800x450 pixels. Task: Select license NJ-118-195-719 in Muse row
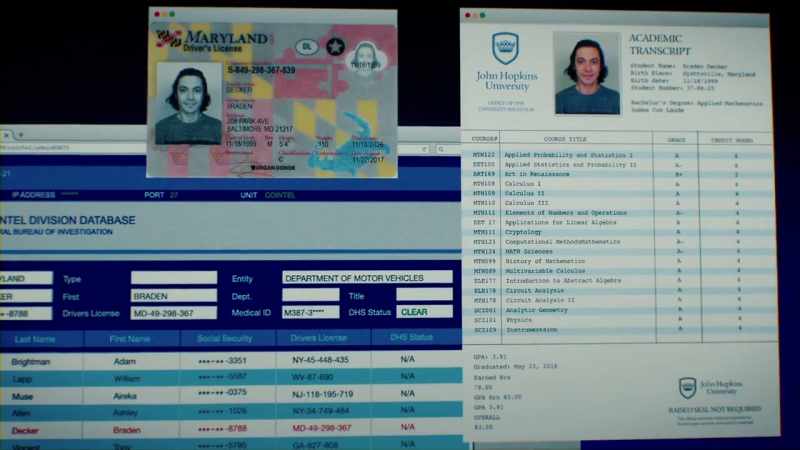coord(323,394)
